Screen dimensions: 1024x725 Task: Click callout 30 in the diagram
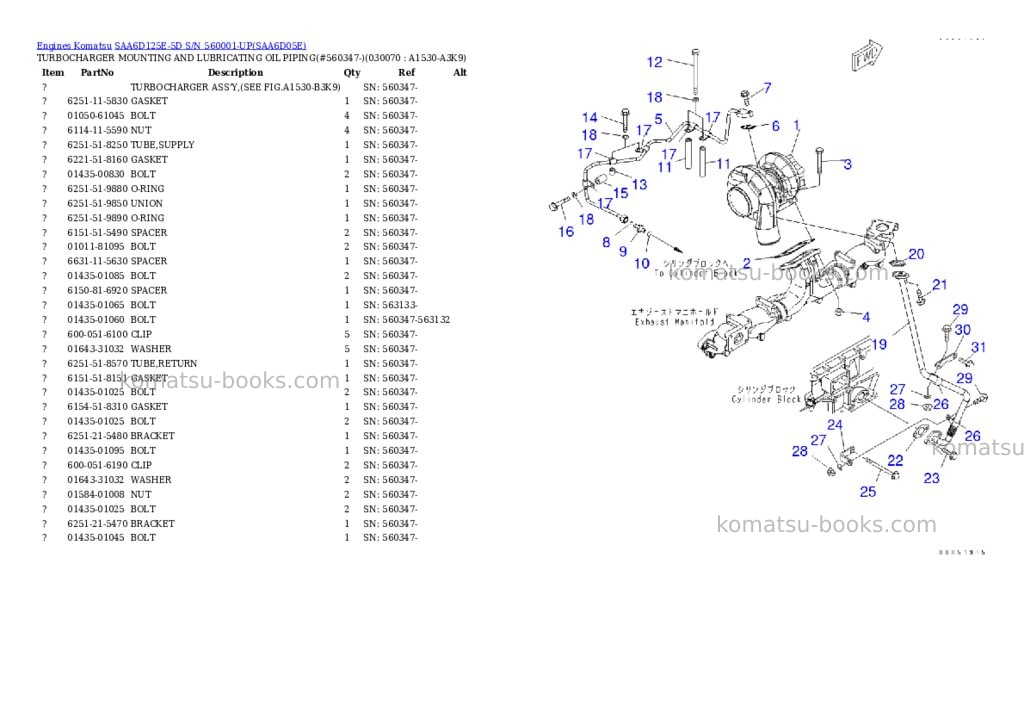[x=963, y=330]
